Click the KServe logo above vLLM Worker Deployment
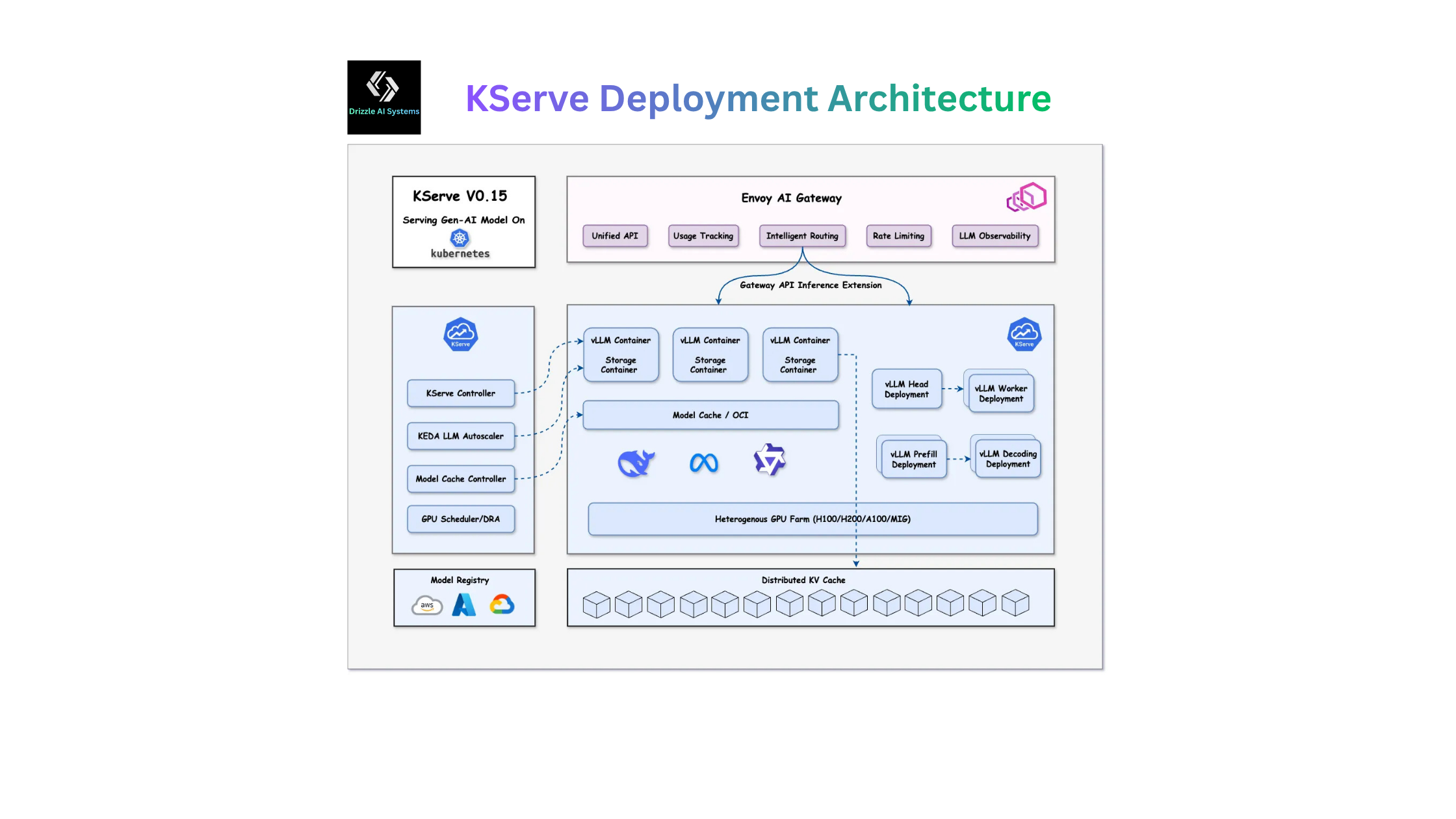The image size is (1456, 819). 1024,334
